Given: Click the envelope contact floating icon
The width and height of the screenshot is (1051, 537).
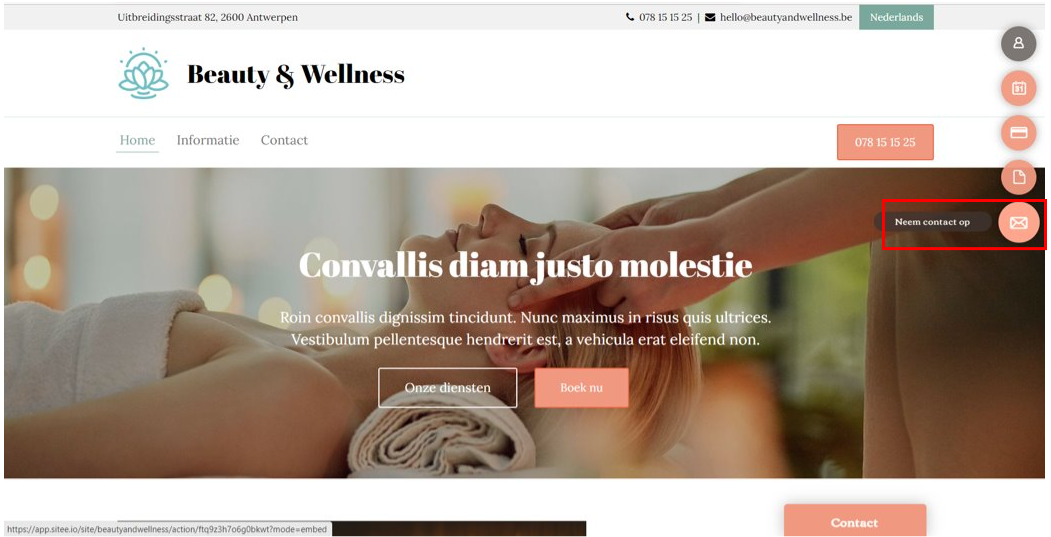Looking at the screenshot, I should pyautogui.click(x=1018, y=223).
